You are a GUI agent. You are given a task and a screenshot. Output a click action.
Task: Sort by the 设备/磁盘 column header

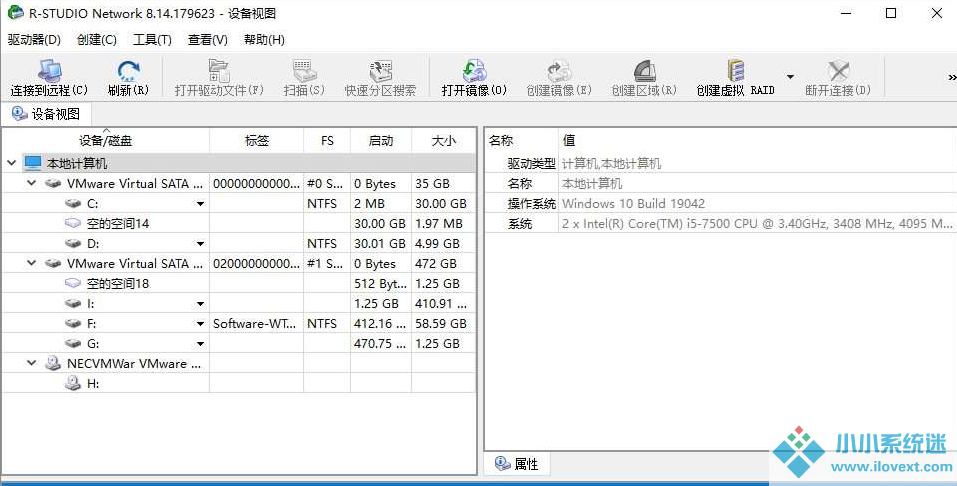click(x=106, y=140)
